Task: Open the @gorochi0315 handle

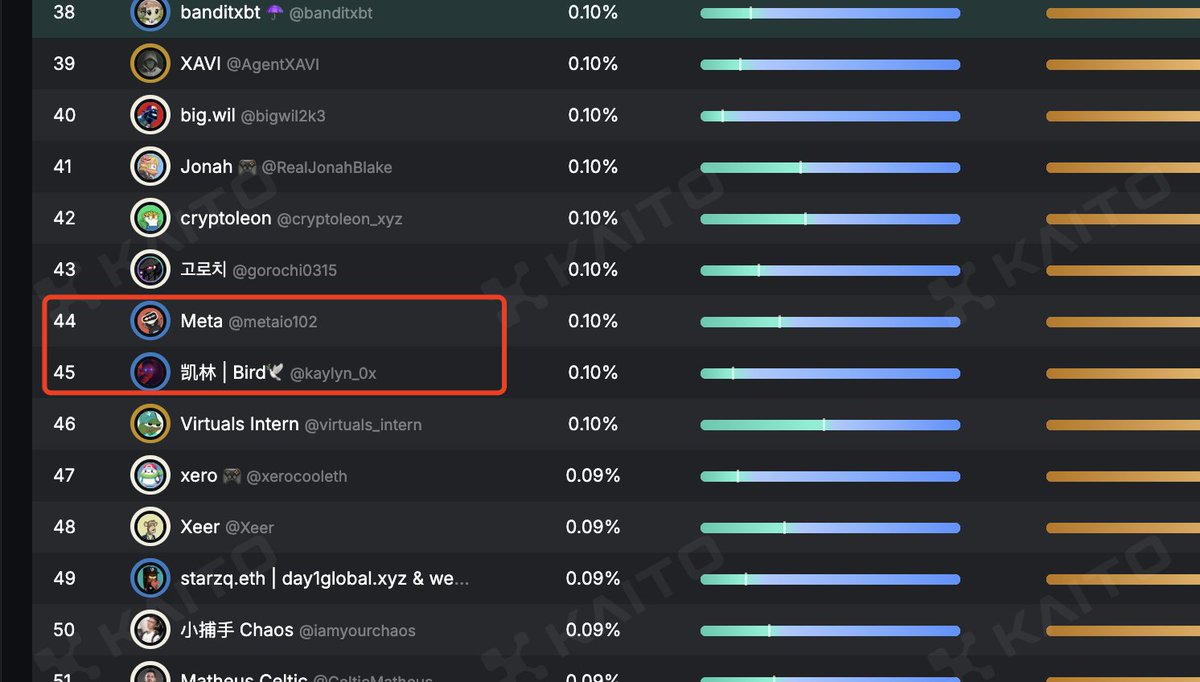Action: tap(285, 270)
